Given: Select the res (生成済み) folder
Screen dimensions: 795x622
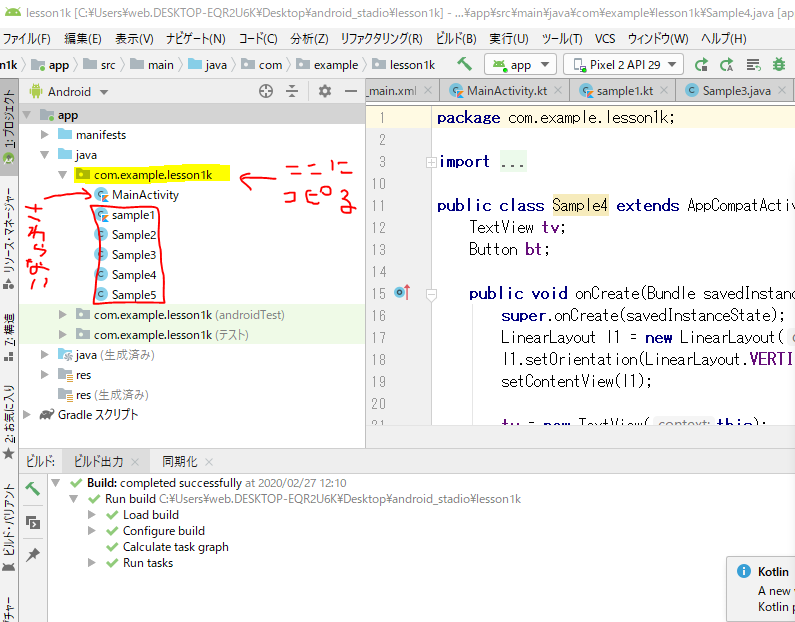Looking at the screenshot, I should click(x=104, y=394).
